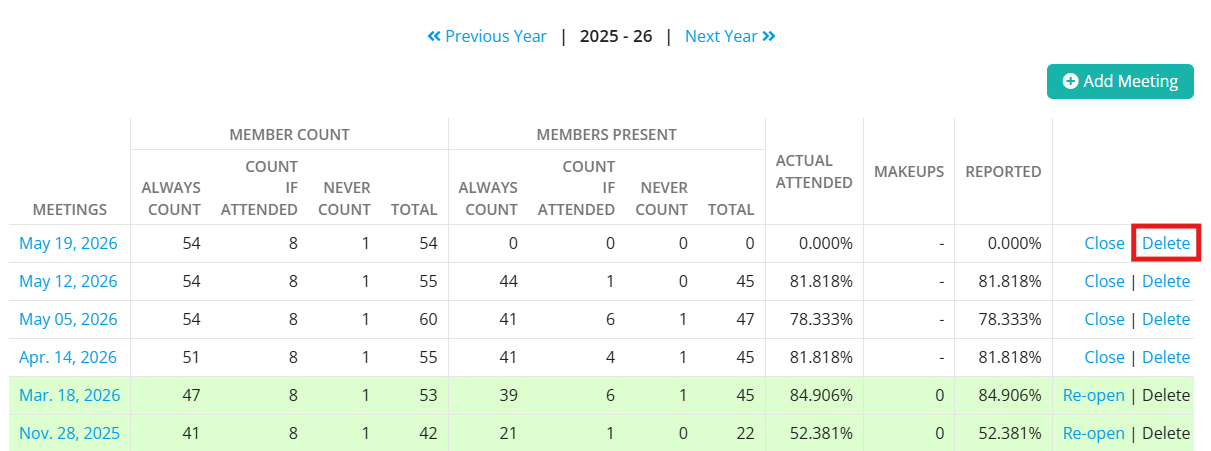Delete the May 05, 2026 meeting
The image size is (1211, 451).
[x=1166, y=319]
